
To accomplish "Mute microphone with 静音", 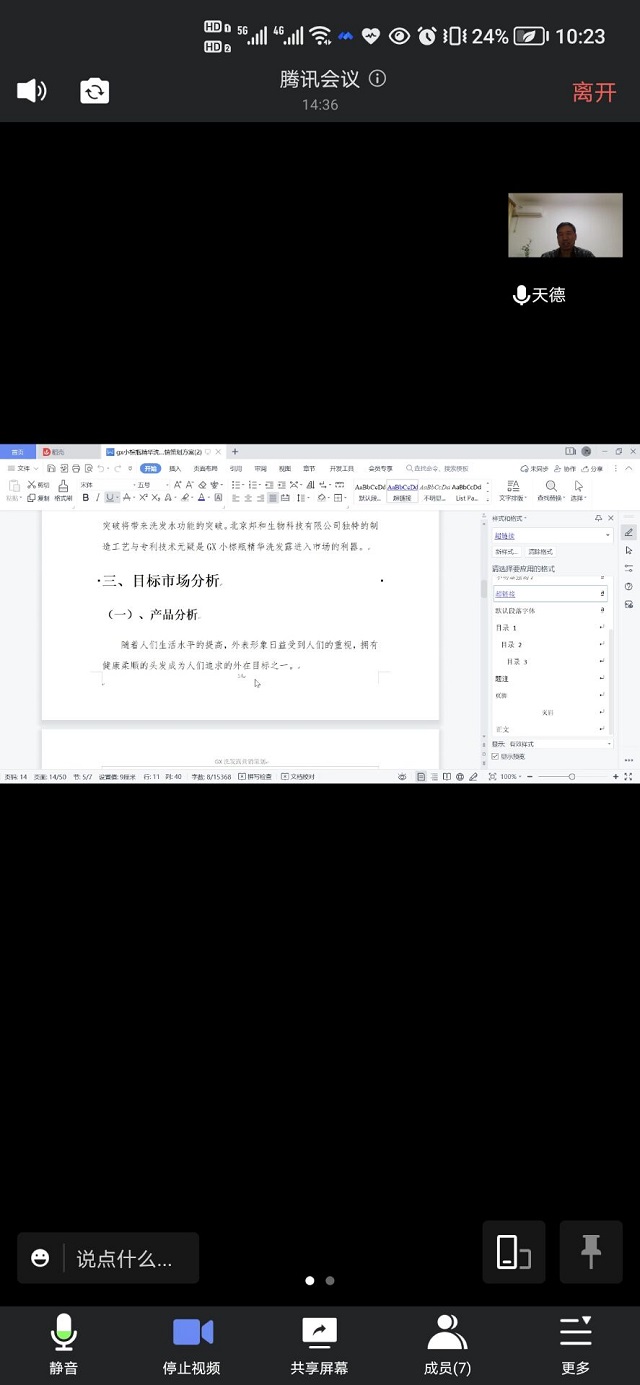I will tap(64, 1345).
